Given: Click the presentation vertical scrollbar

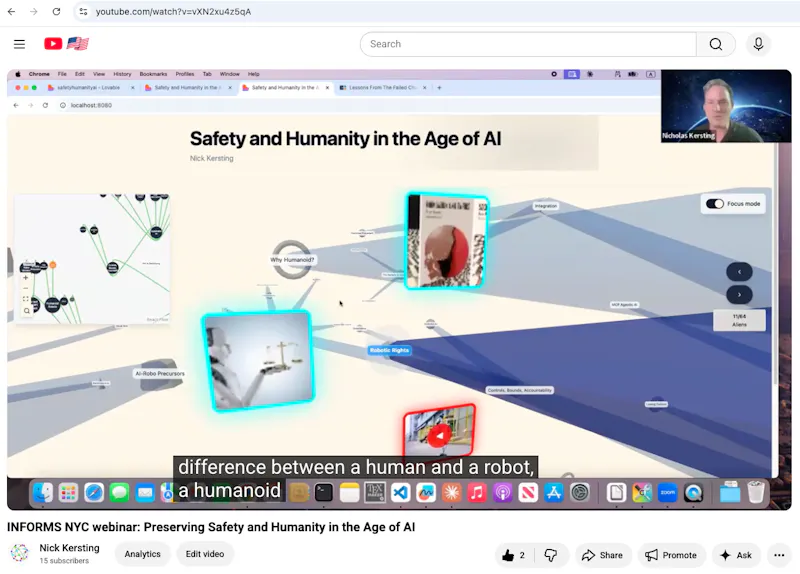Looking at the screenshot, I should coord(776,265).
